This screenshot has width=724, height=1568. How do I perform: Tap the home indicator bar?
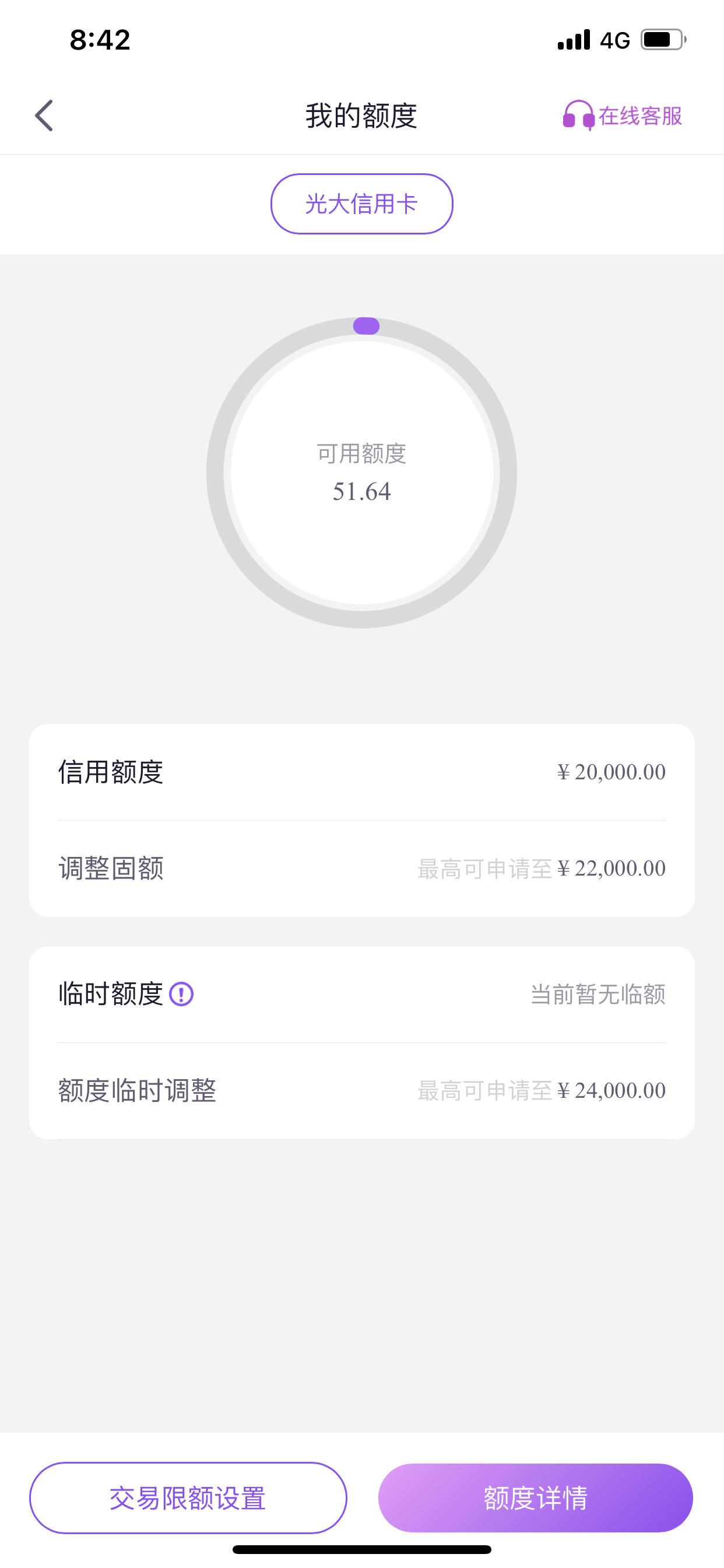click(x=362, y=1549)
